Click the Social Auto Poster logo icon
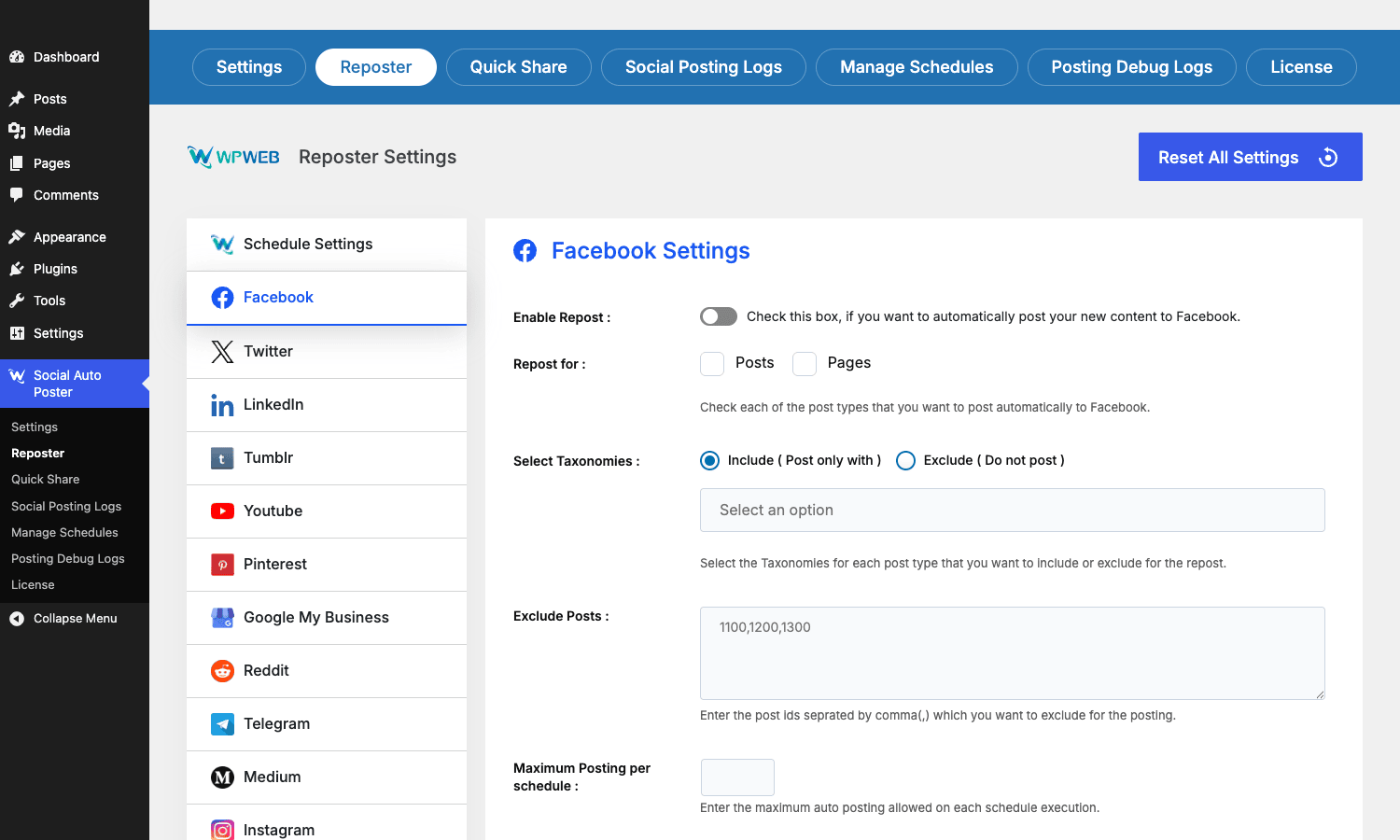The width and height of the screenshot is (1400, 840). coord(17,375)
